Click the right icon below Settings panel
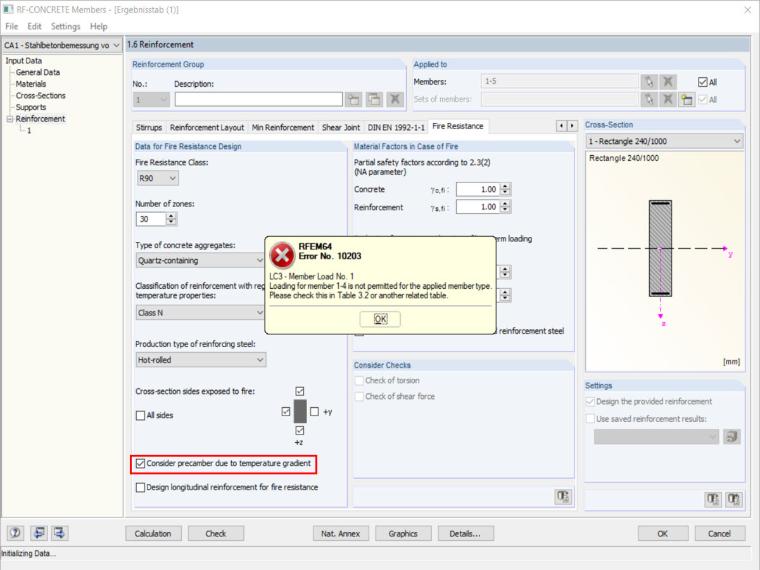 733,500
